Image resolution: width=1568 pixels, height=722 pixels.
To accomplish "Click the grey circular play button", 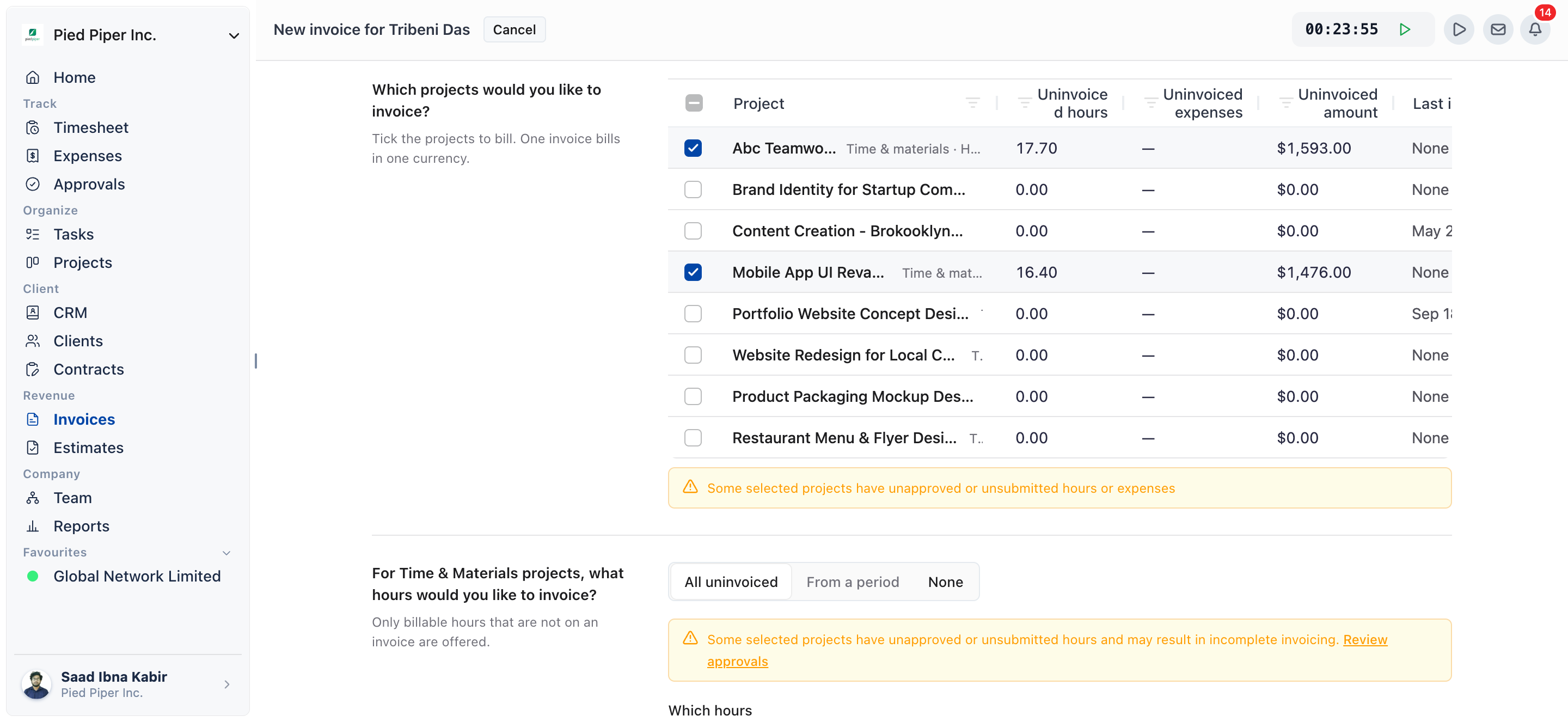I will (x=1459, y=29).
